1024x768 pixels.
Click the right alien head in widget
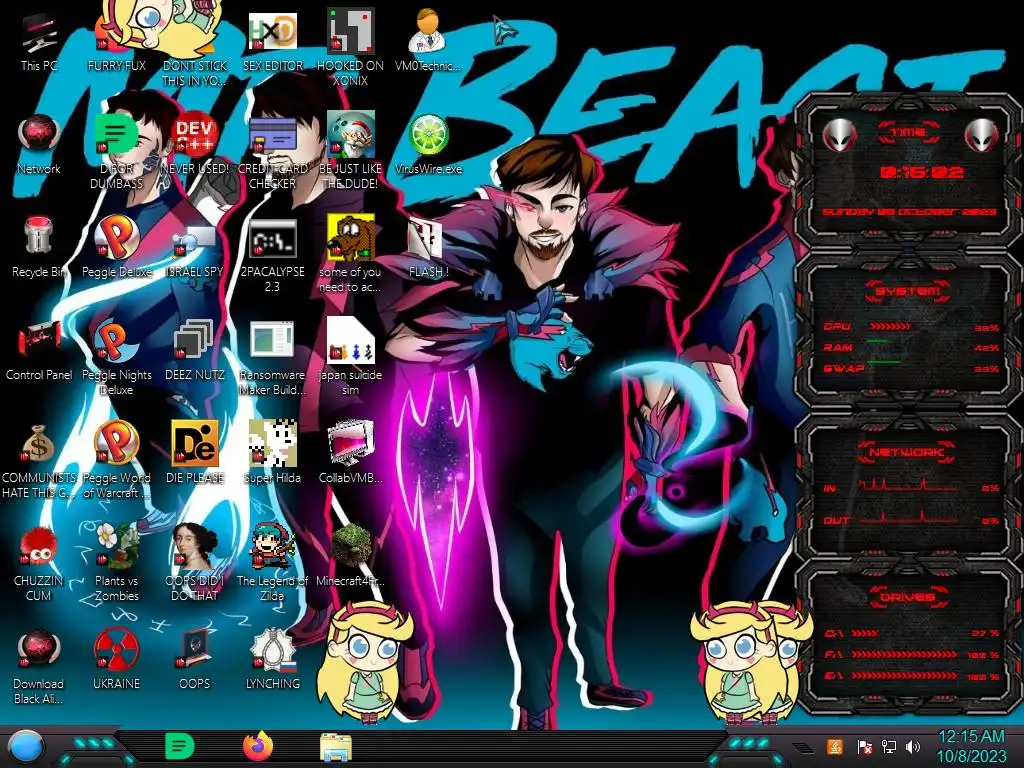coord(982,135)
